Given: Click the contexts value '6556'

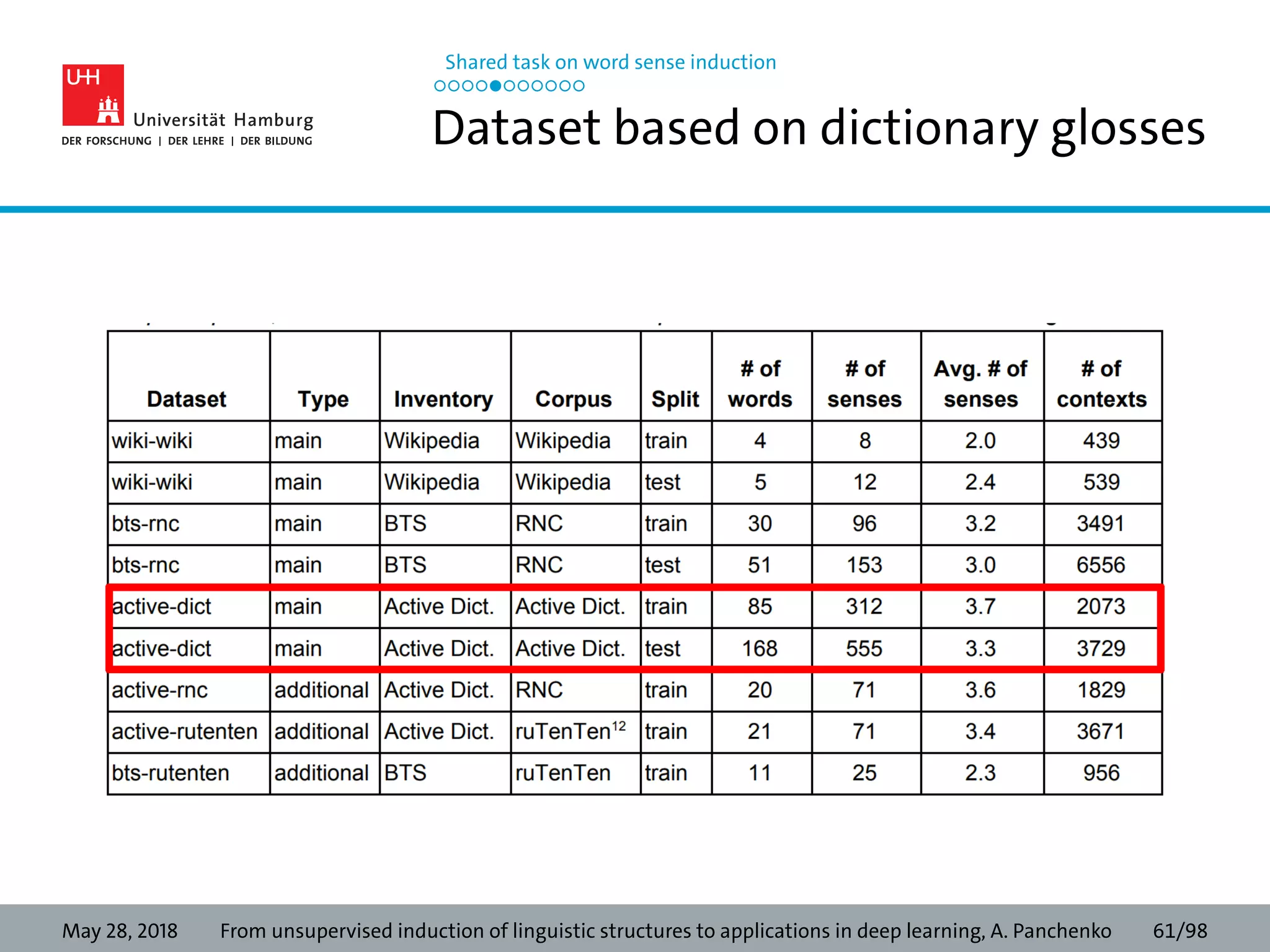Looking at the screenshot, I should (x=1101, y=565).
